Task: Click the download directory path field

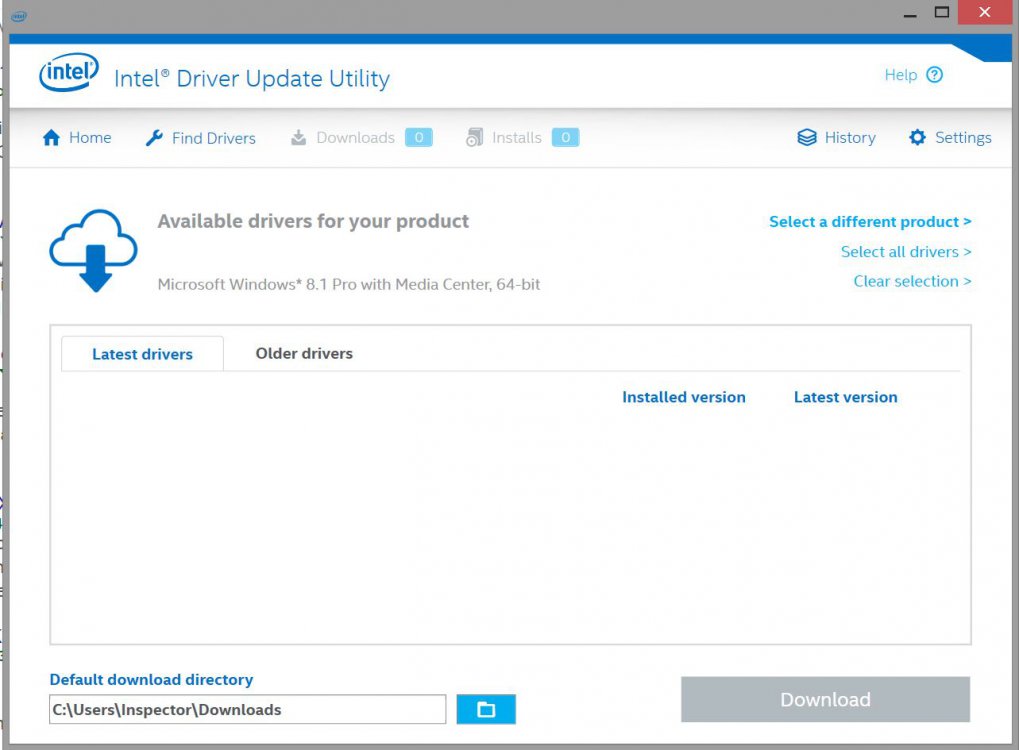Action: point(248,709)
